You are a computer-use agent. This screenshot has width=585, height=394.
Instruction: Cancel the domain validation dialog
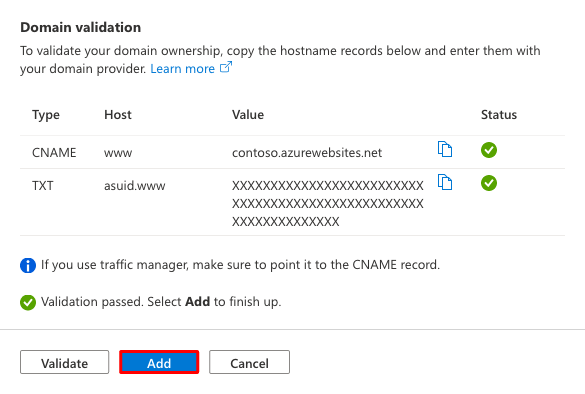point(249,362)
